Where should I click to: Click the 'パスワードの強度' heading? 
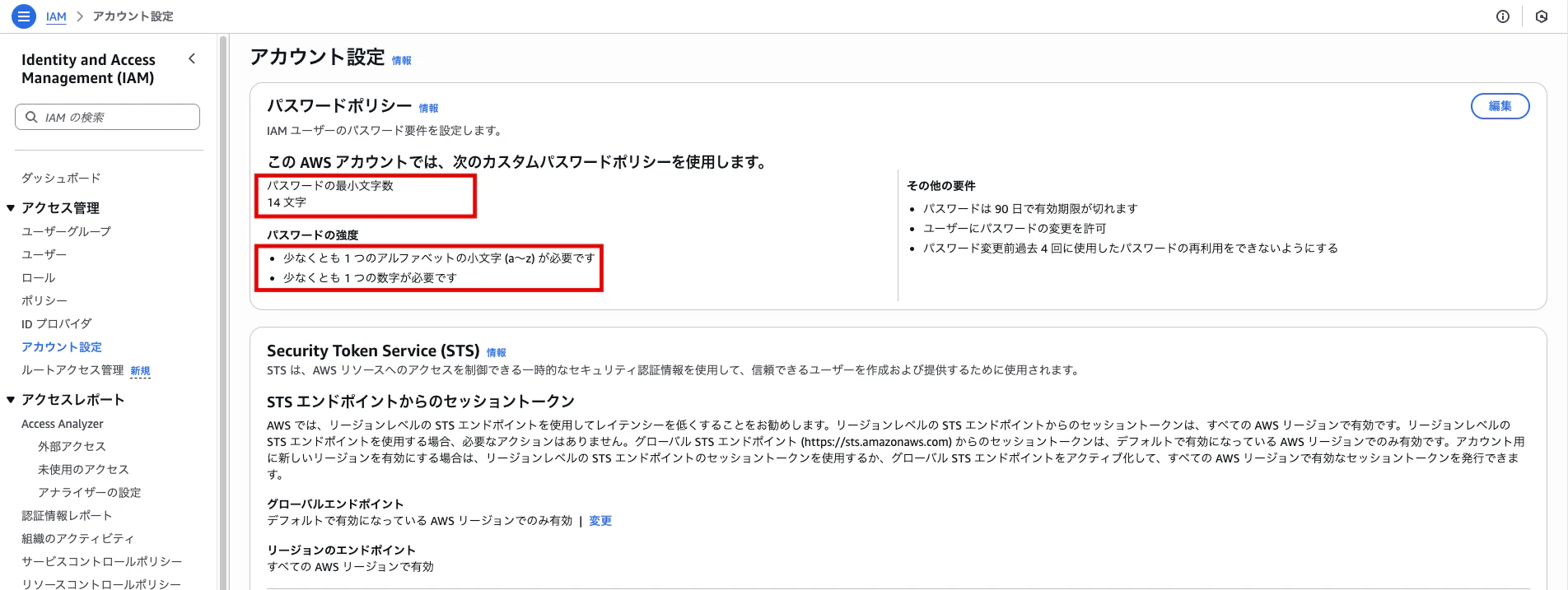(x=312, y=235)
